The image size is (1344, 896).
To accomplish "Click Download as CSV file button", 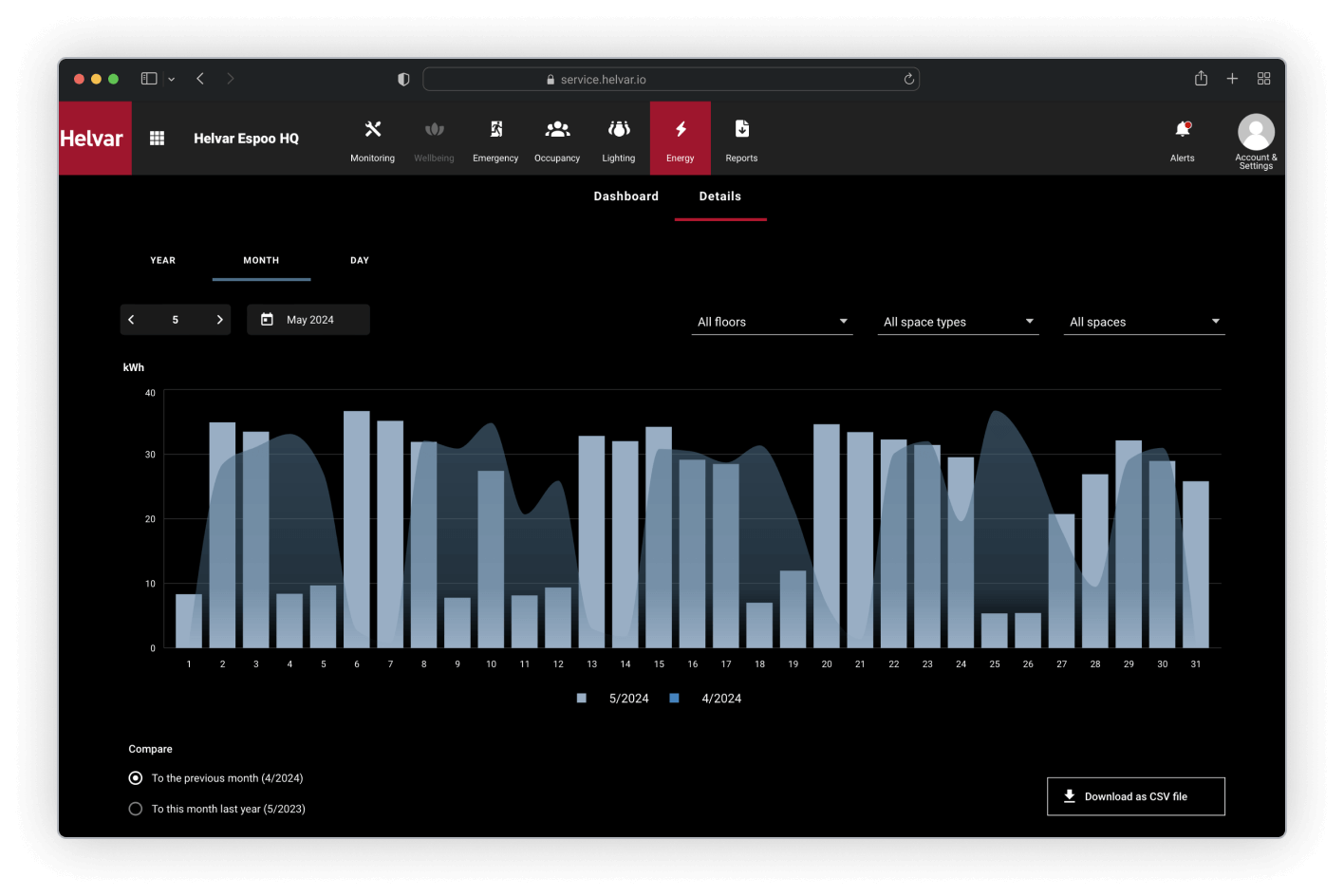I will click(x=1135, y=796).
